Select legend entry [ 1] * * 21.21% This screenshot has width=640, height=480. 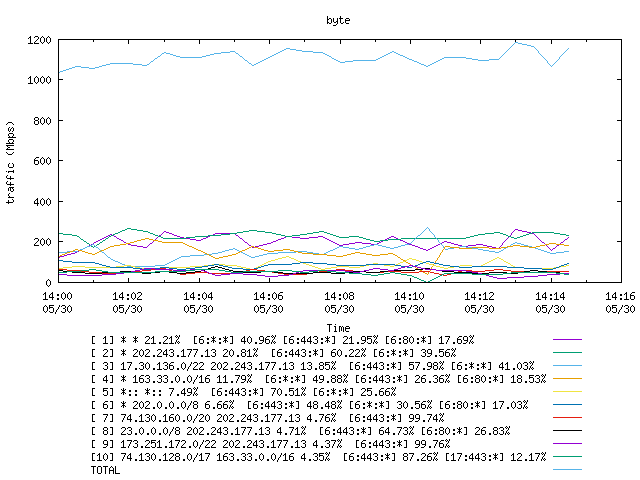tap(282, 340)
